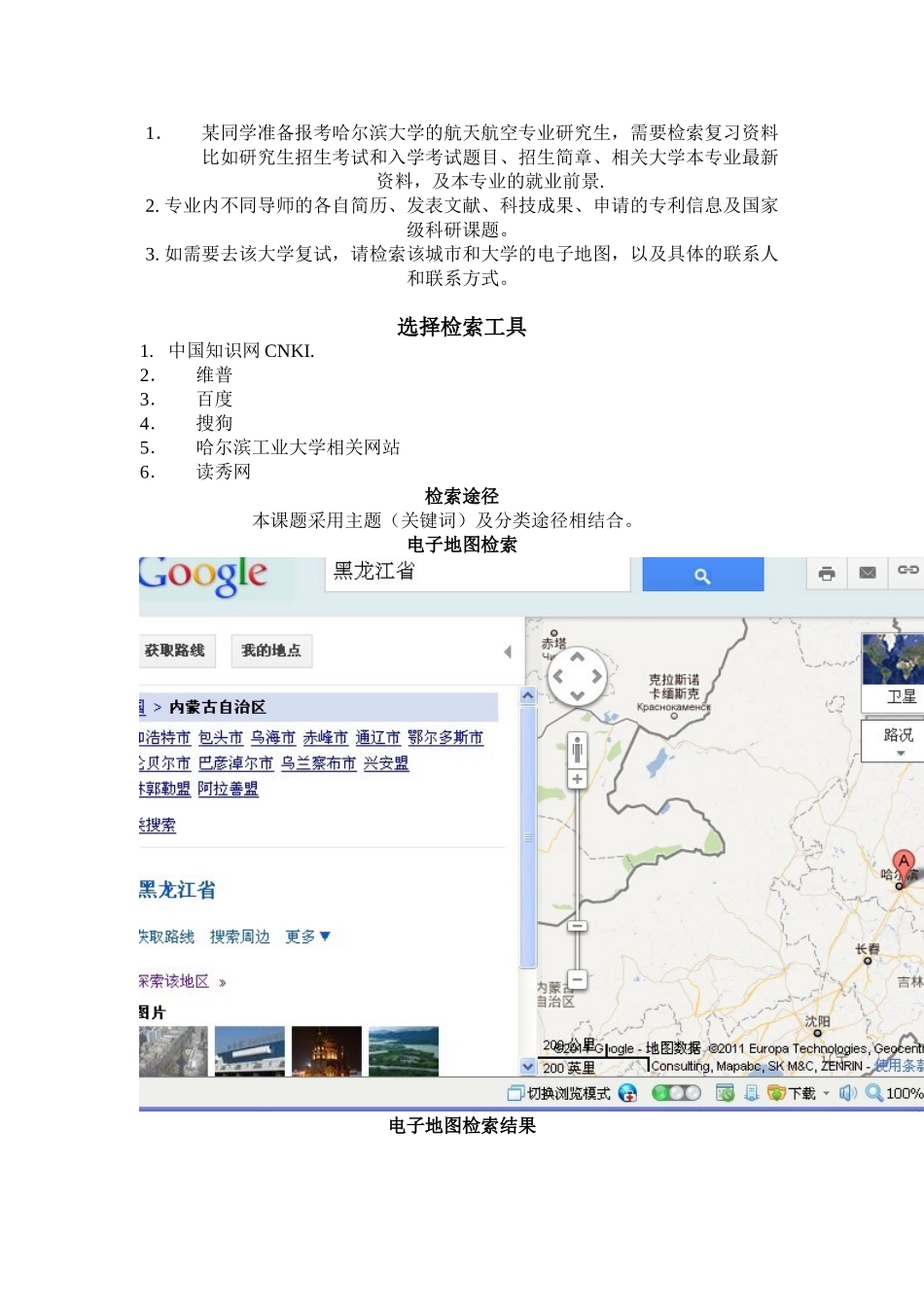
Task: Click the 使用条款 terms link on map
Action: [x=900, y=1066]
